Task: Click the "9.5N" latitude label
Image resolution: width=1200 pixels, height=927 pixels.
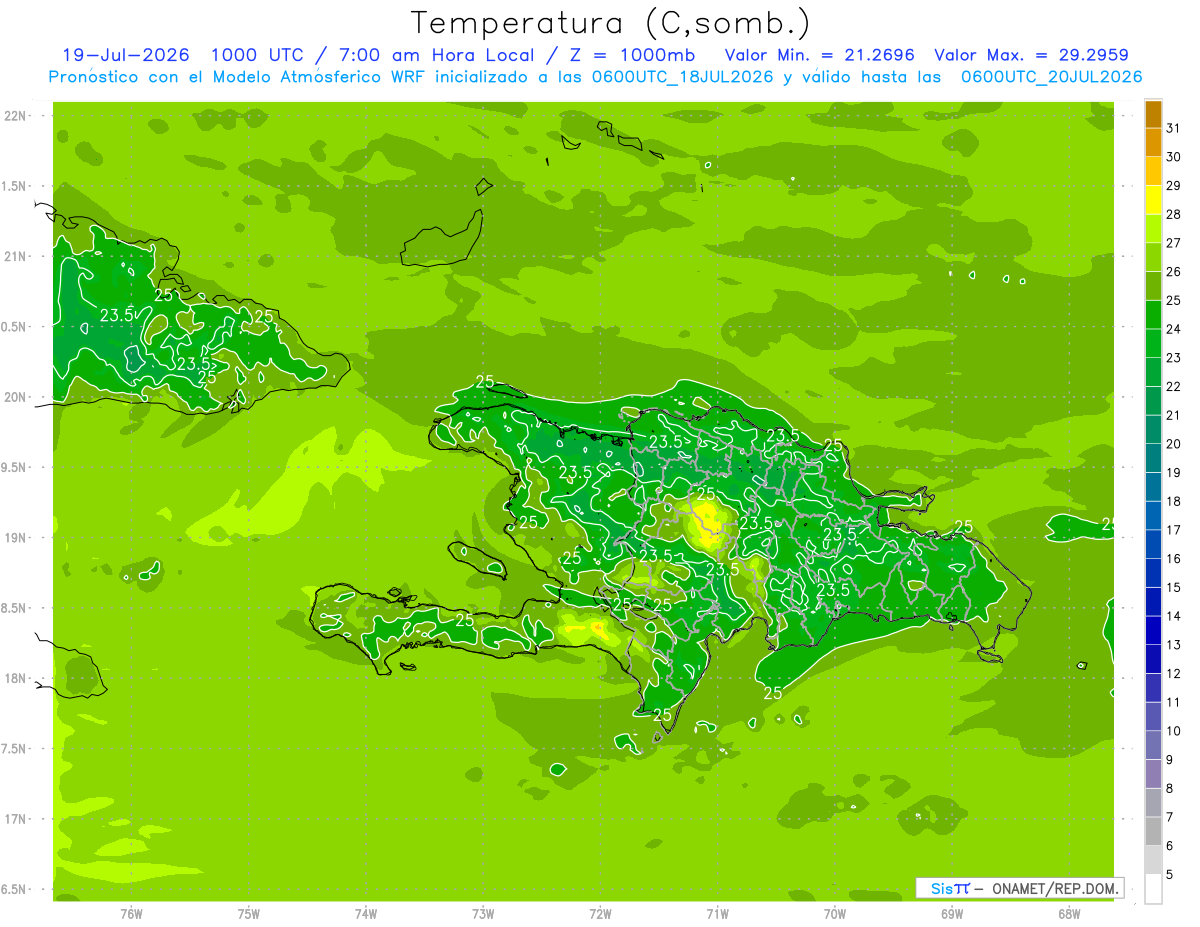Action: pyautogui.click(x=15, y=467)
